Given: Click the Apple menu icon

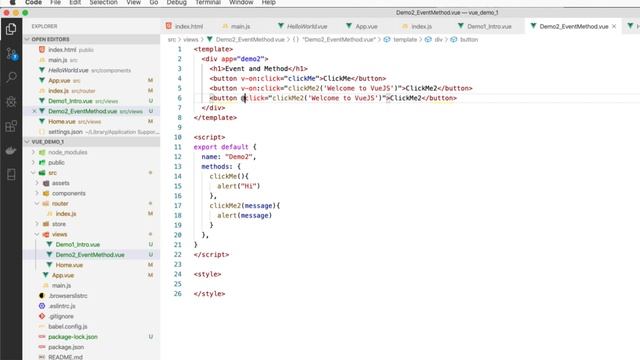Looking at the screenshot, I should (x=13, y=2).
